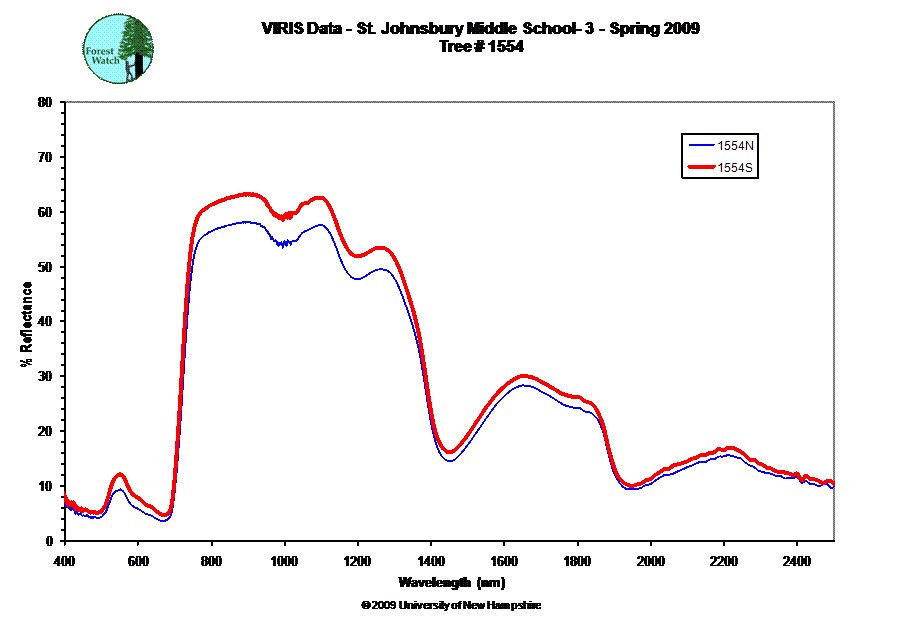The height and width of the screenshot is (621, 907).
Task: Click the red curve's last small hump peak
Action: [x=730, y=448]
